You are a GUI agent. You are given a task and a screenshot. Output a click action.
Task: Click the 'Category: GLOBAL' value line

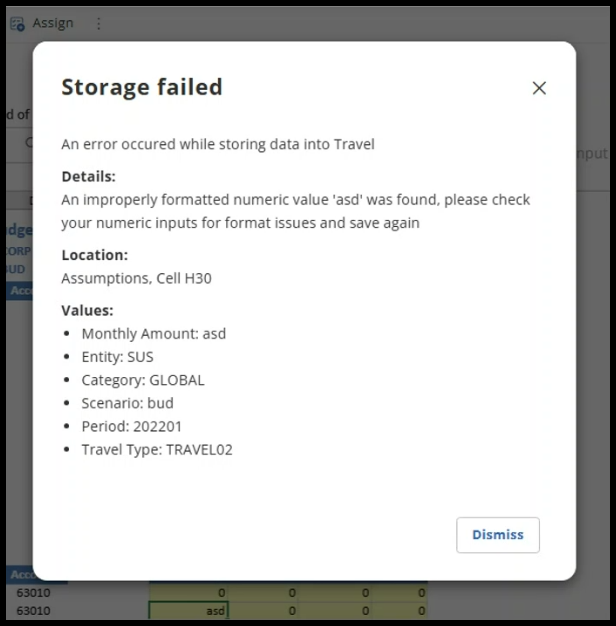pyautogui.click(x=143, y=380)
